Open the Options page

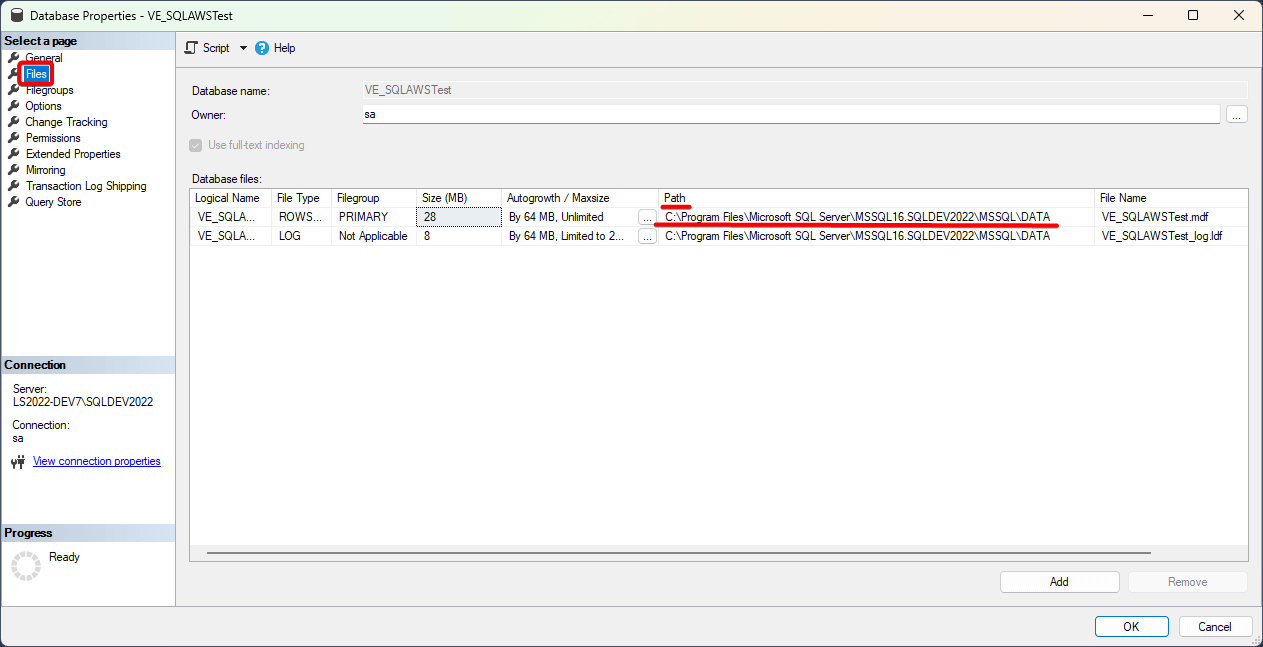[44, 106]
